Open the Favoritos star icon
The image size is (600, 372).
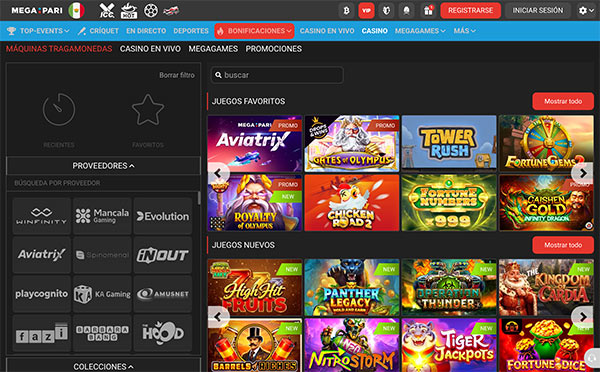pos(148,110)
